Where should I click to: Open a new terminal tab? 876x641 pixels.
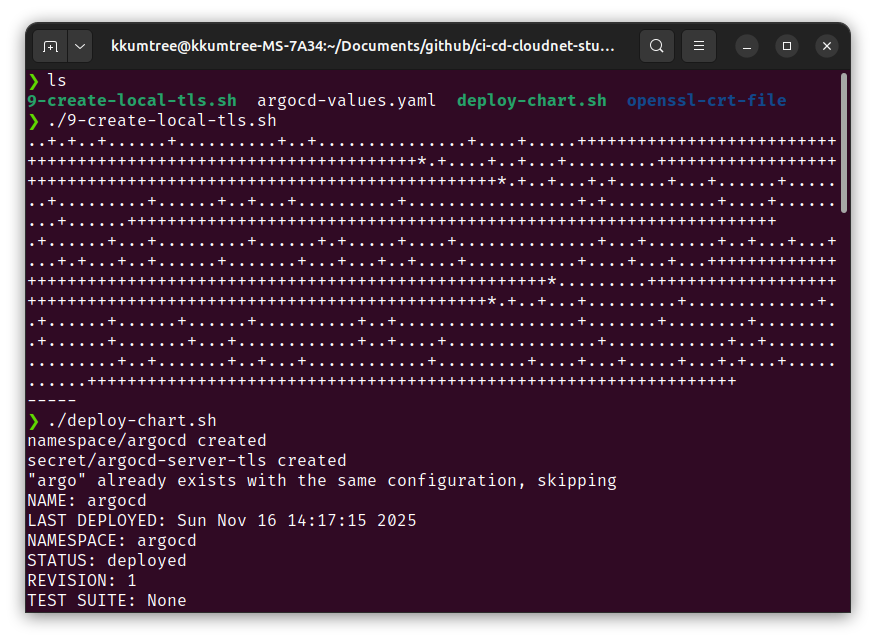click(50, 46)
